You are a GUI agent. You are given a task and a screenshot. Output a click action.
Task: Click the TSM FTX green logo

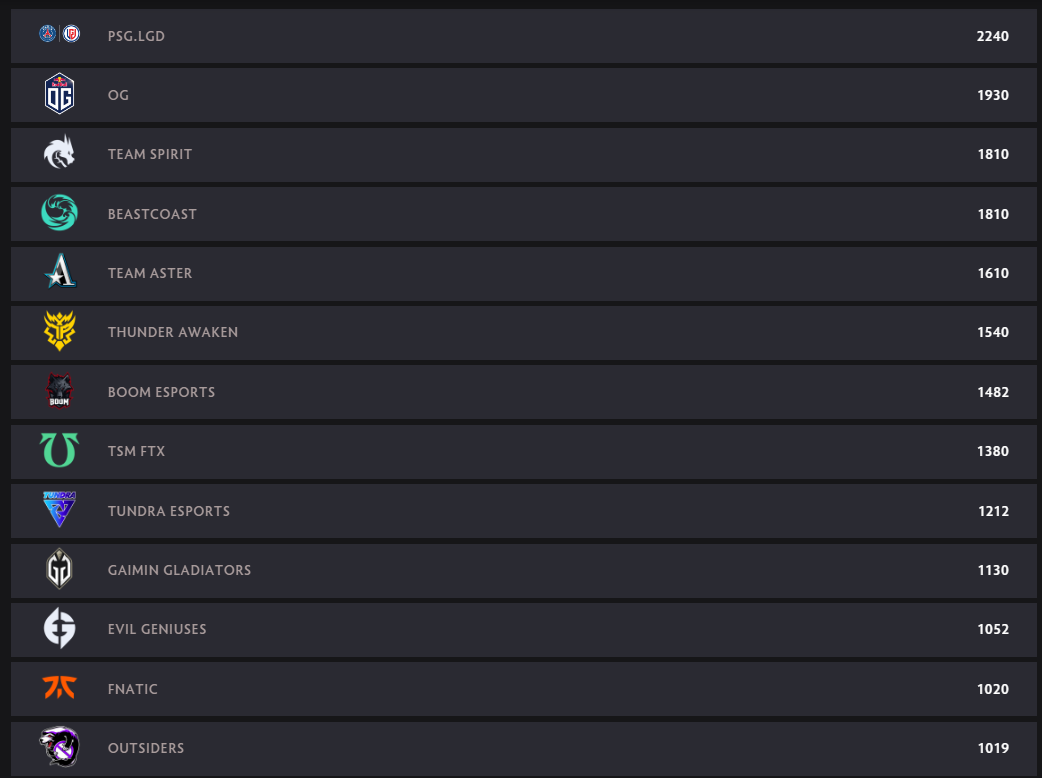(x=59, y=450)
